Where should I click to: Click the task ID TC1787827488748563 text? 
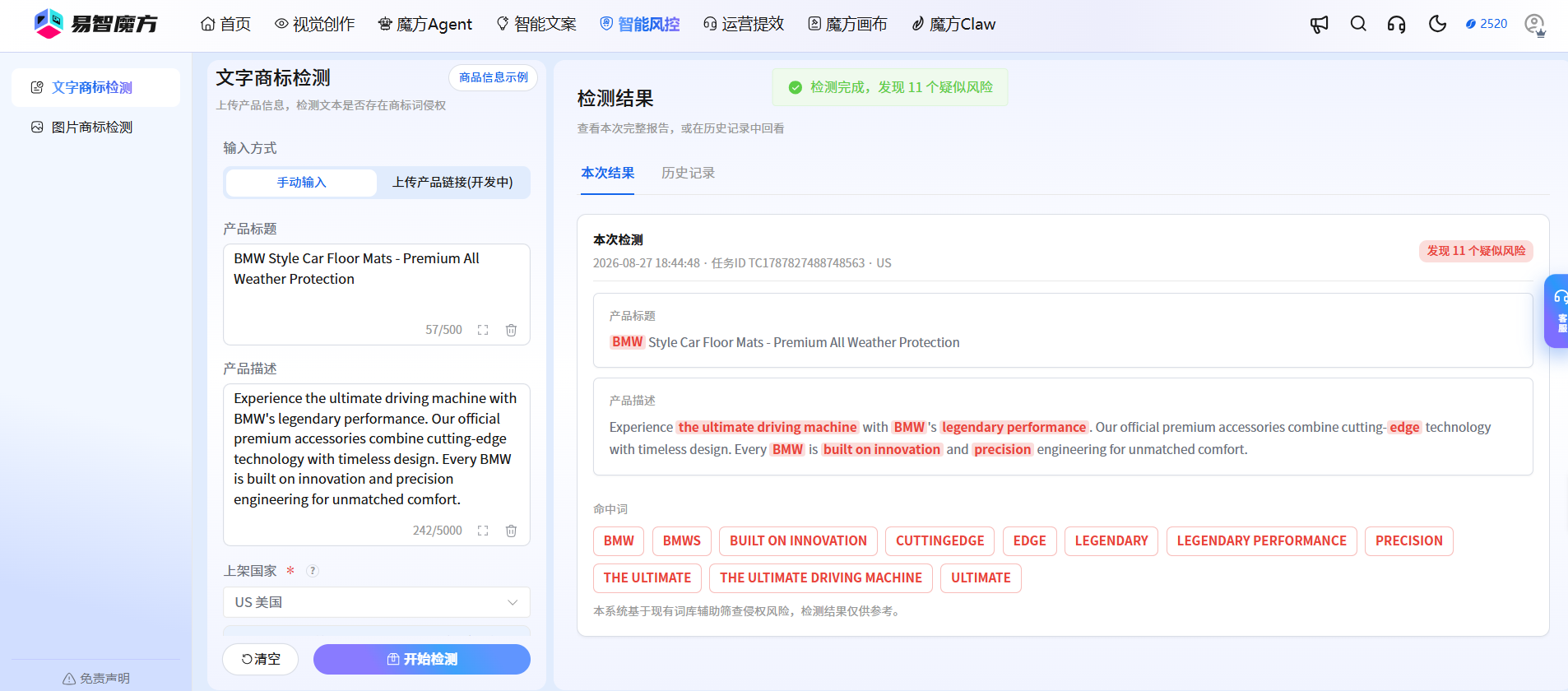(788, 263)
